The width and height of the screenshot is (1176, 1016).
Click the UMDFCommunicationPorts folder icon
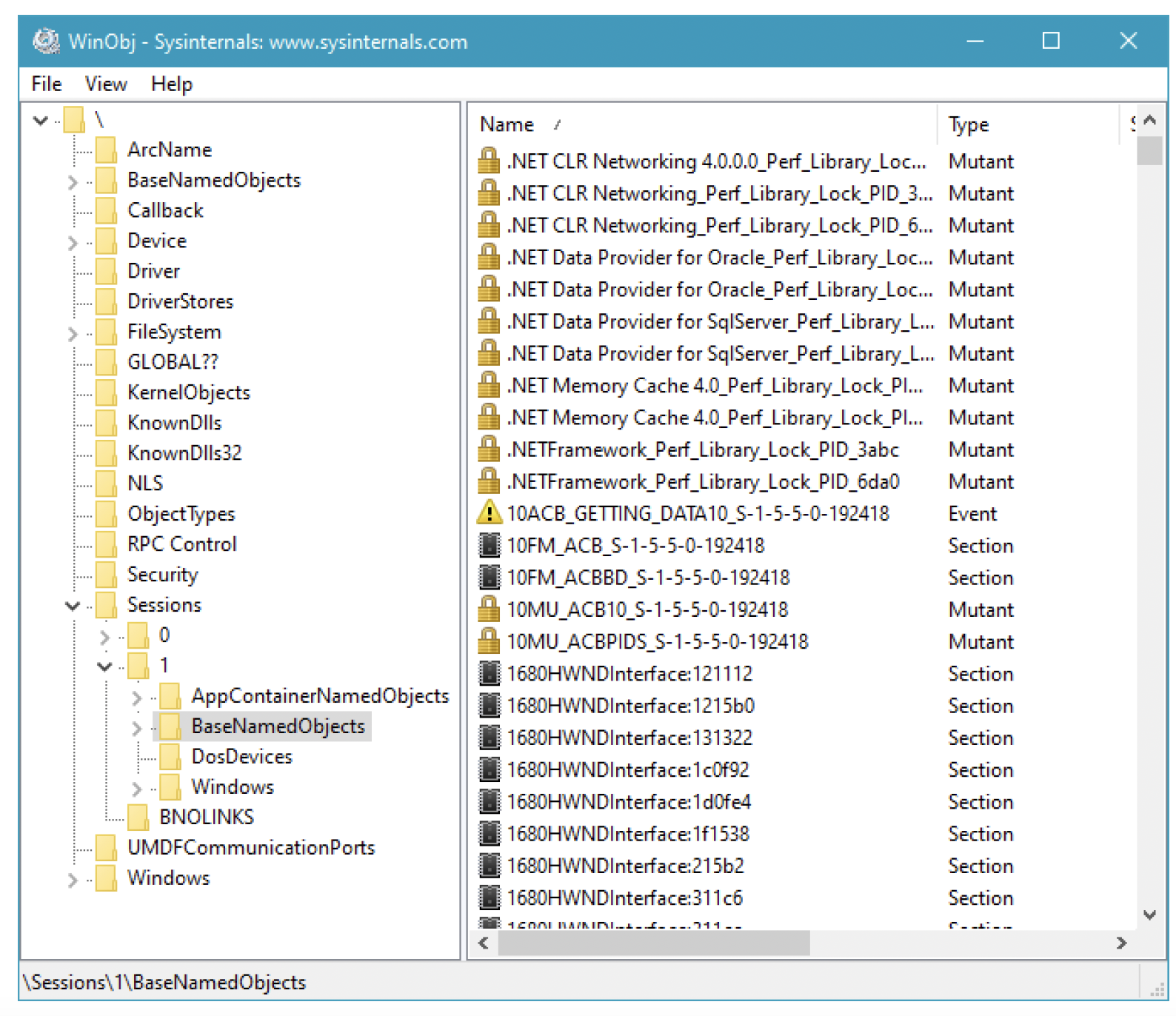point(107,848)
